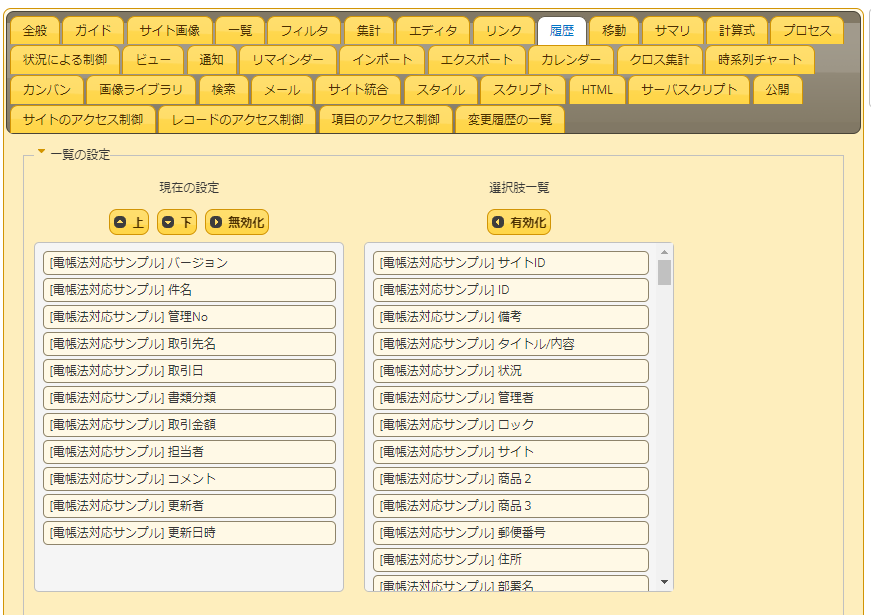The width and height of the screenshot is (871, 615).
Task: Click the scroll-down arrow of 選択肢一覧
Action: [664, 582]
